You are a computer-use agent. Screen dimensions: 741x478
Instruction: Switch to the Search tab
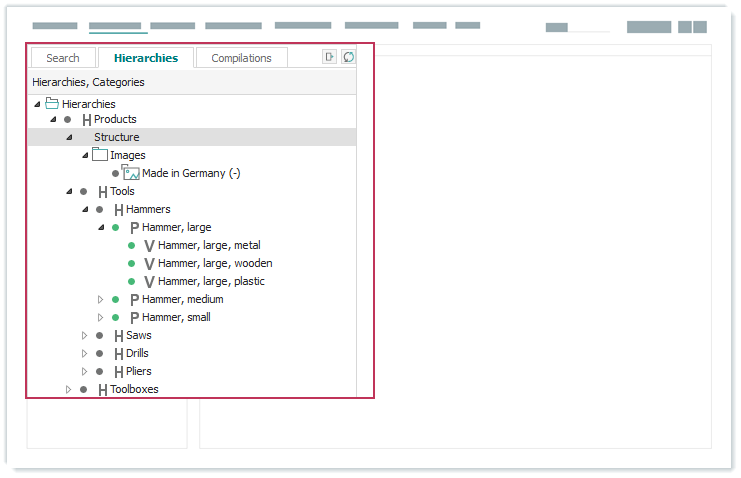(62, 58)
